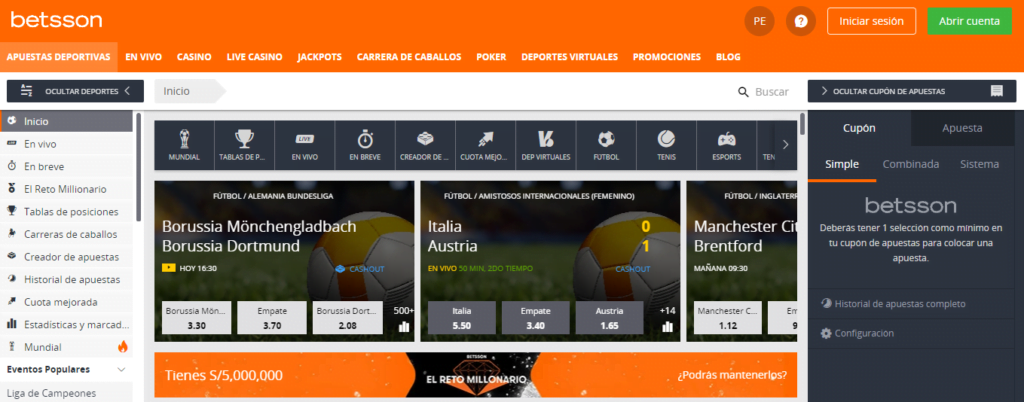Collapse Eventos Populares section

pyautogui.click(x=121, y=369)
